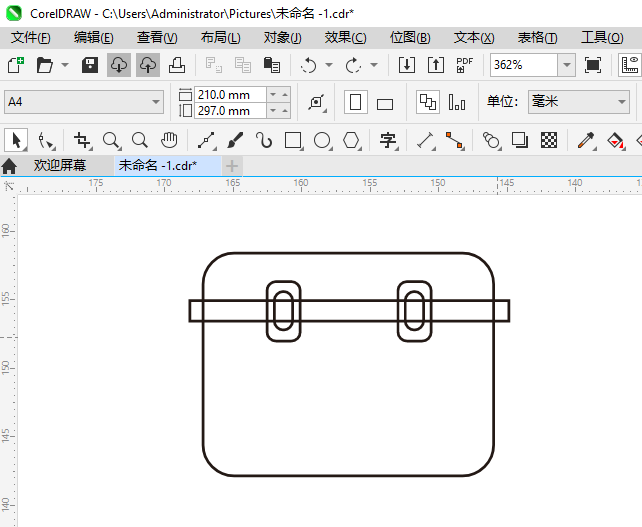Select the Color Eyedropper tool

586,140
